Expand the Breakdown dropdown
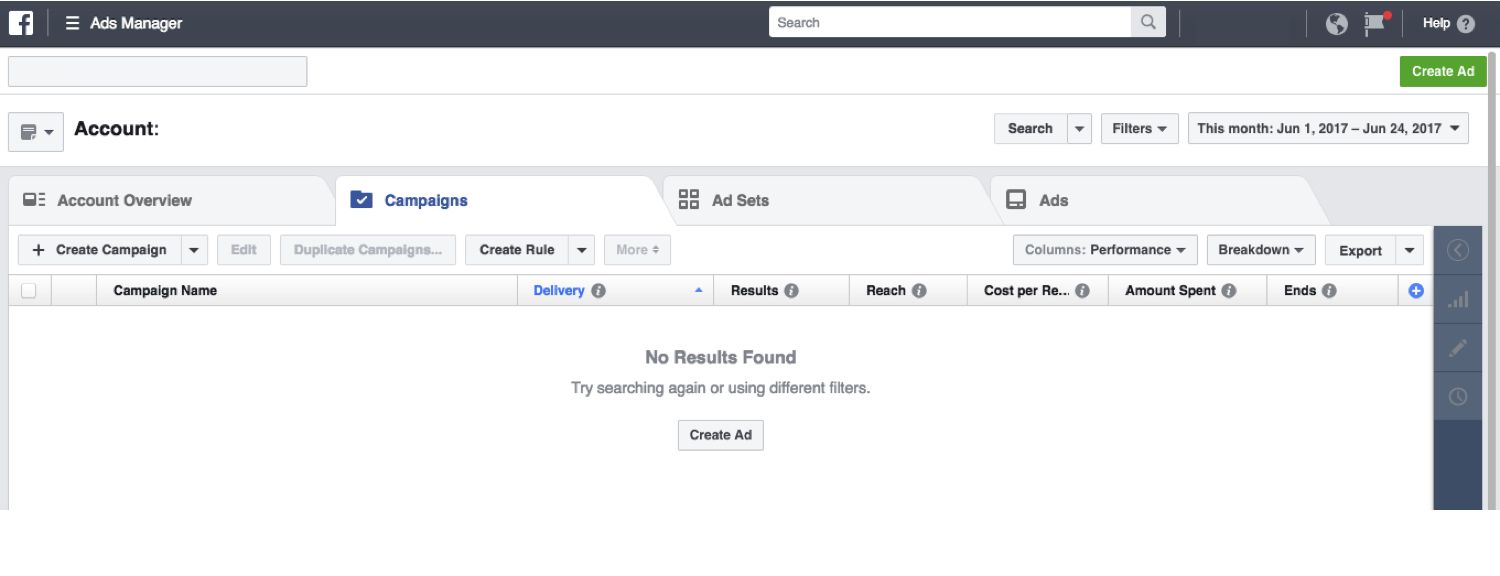This screenshot has width=1500, height=576. pyautogui.click(x=1260, y=249)
